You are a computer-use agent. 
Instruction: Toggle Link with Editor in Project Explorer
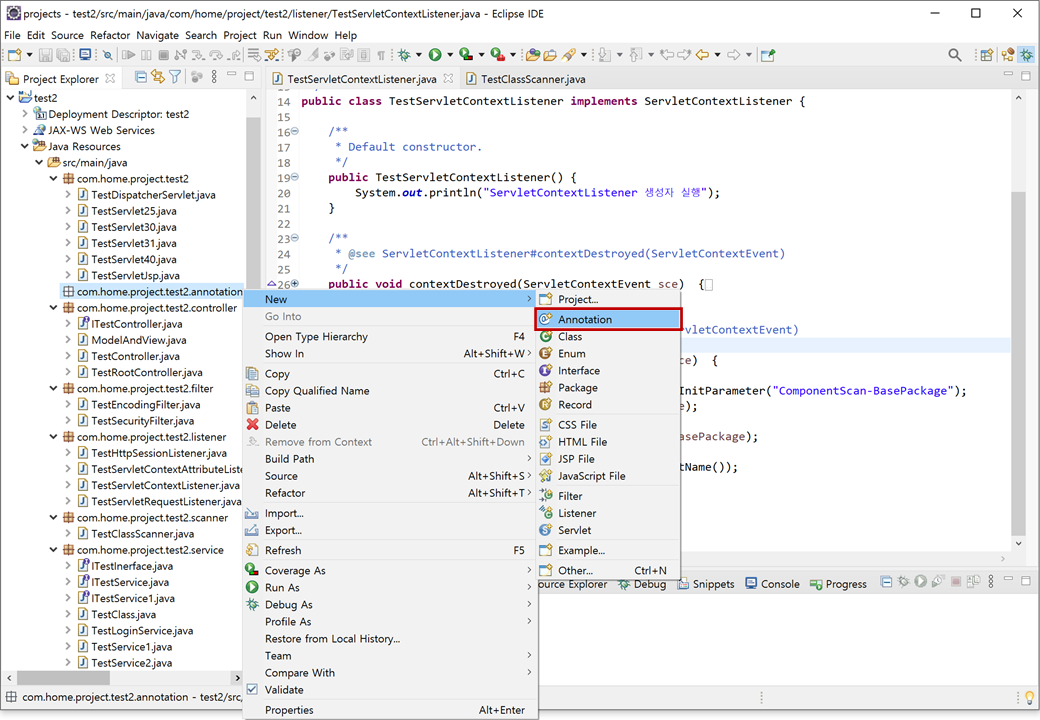(157, 78)
